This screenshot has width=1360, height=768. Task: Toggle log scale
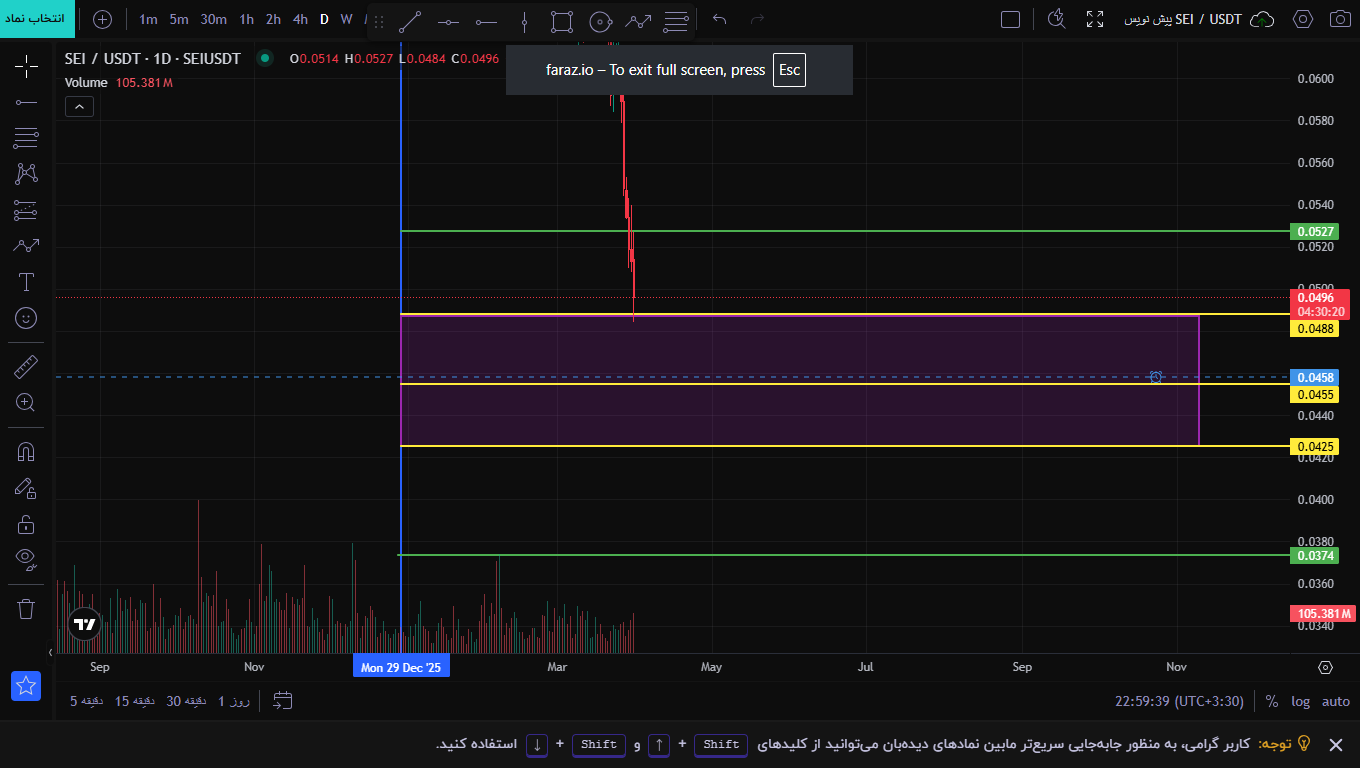point(1300,701)
